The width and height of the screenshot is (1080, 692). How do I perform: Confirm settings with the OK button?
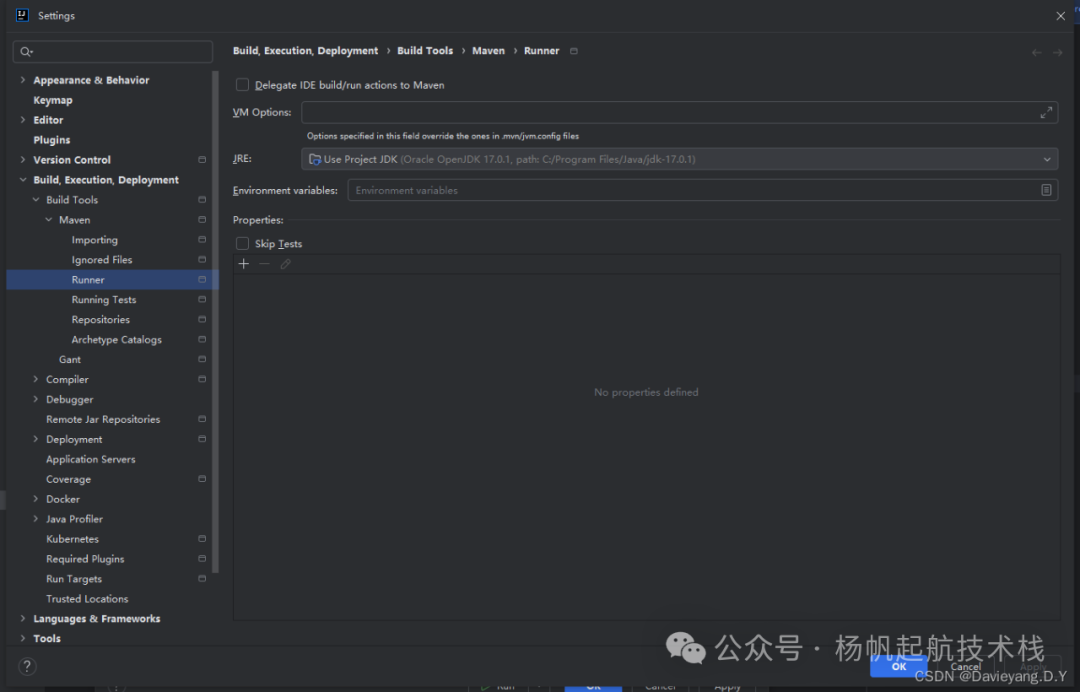(898, 667)
